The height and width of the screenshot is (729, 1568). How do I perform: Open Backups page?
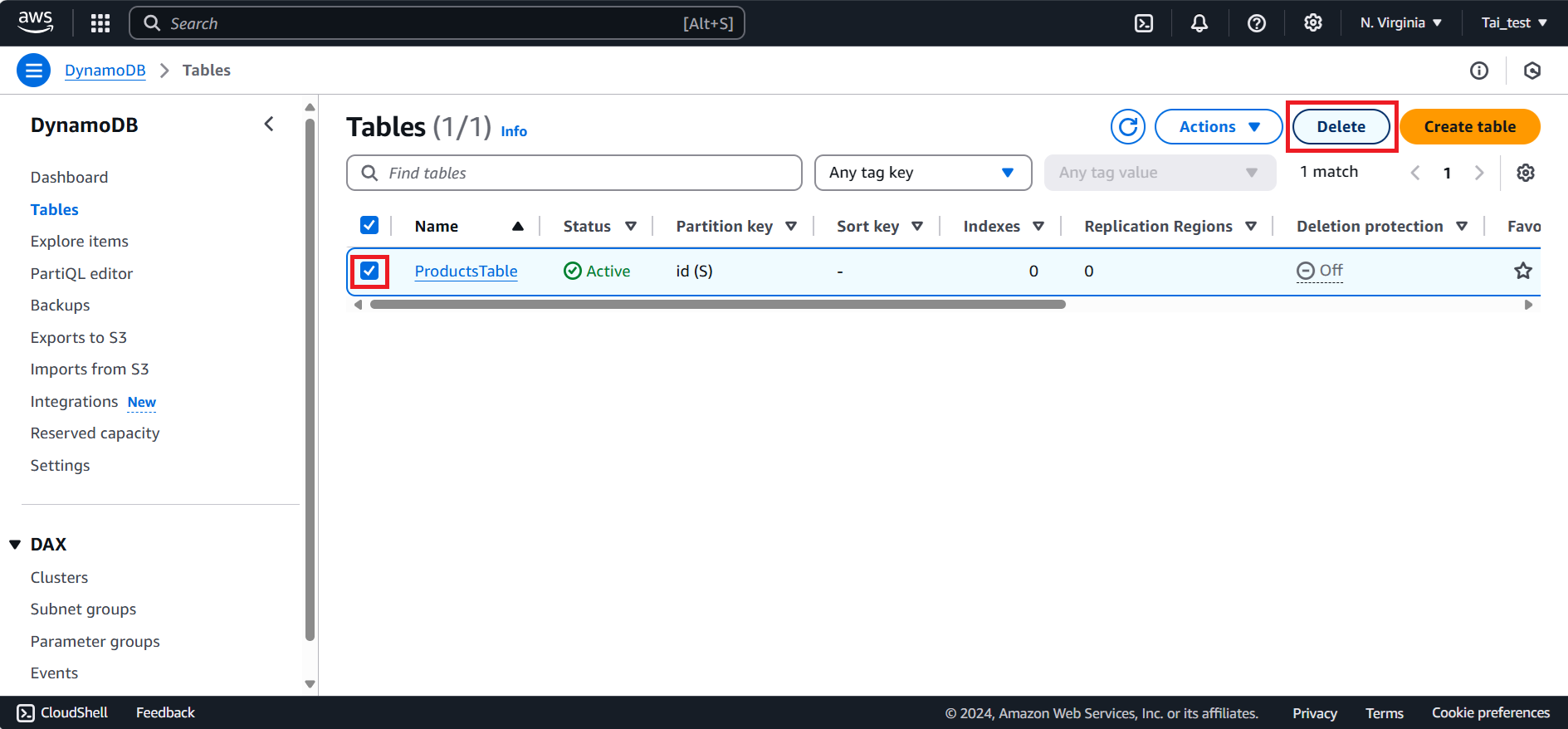[x=60, y=306]
